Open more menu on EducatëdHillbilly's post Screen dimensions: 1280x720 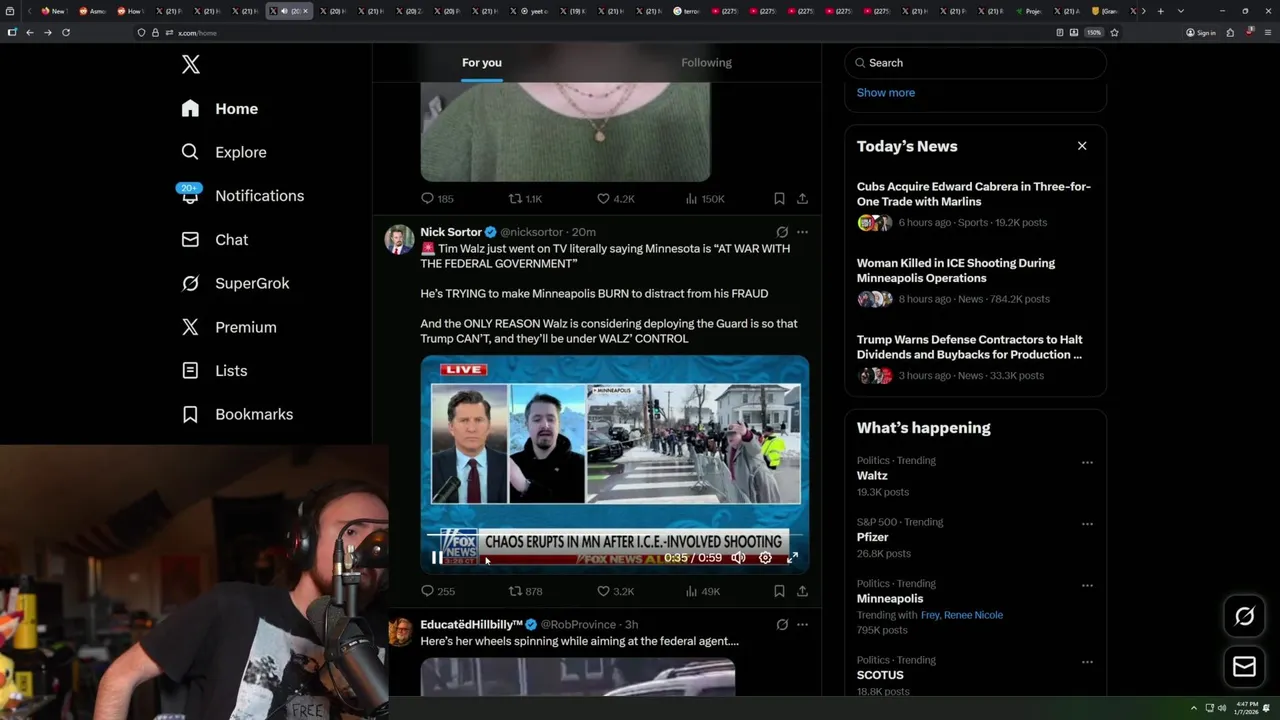pos(802,625)
